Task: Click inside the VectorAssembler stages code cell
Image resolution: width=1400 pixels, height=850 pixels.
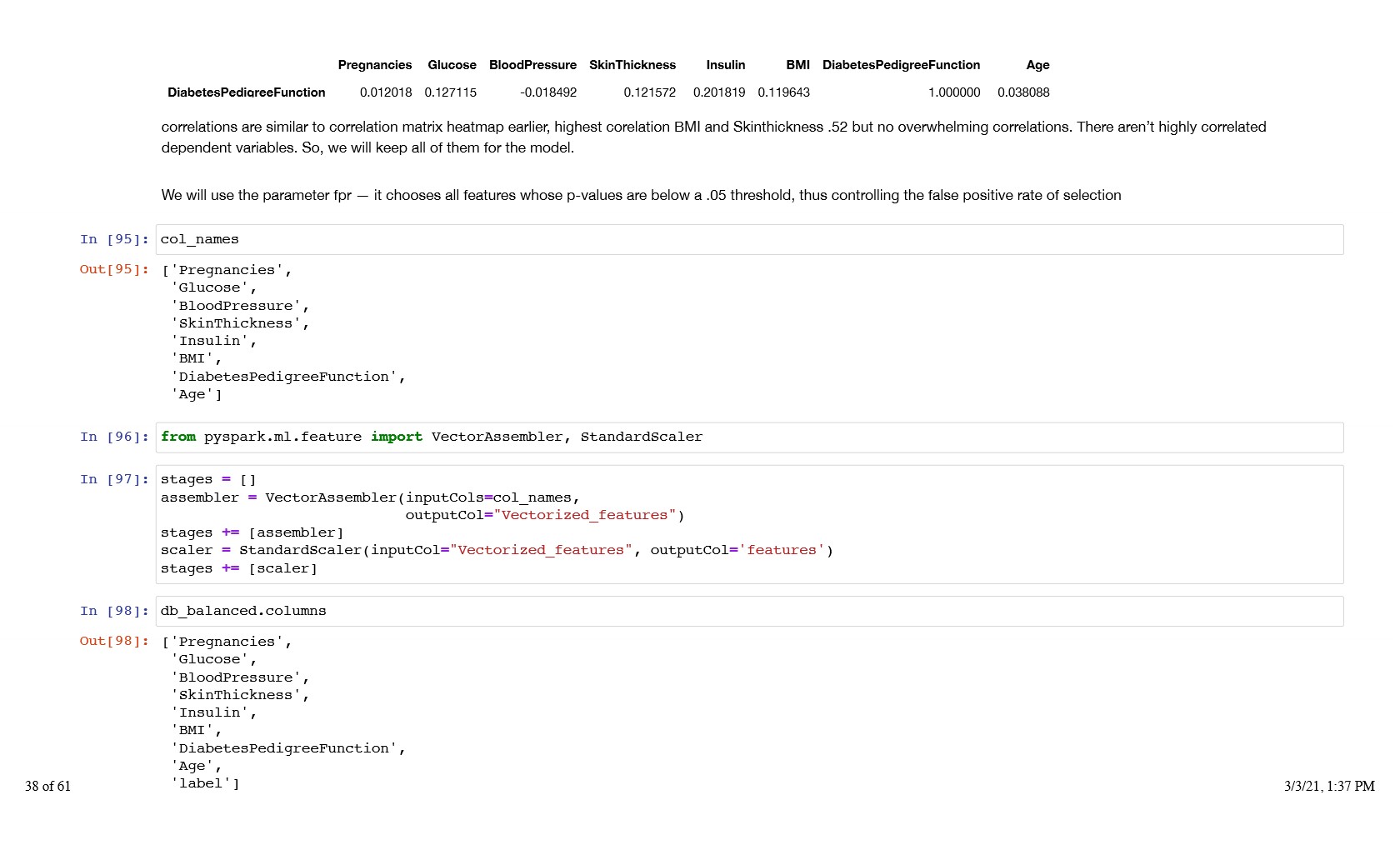Action: [748, 524]
